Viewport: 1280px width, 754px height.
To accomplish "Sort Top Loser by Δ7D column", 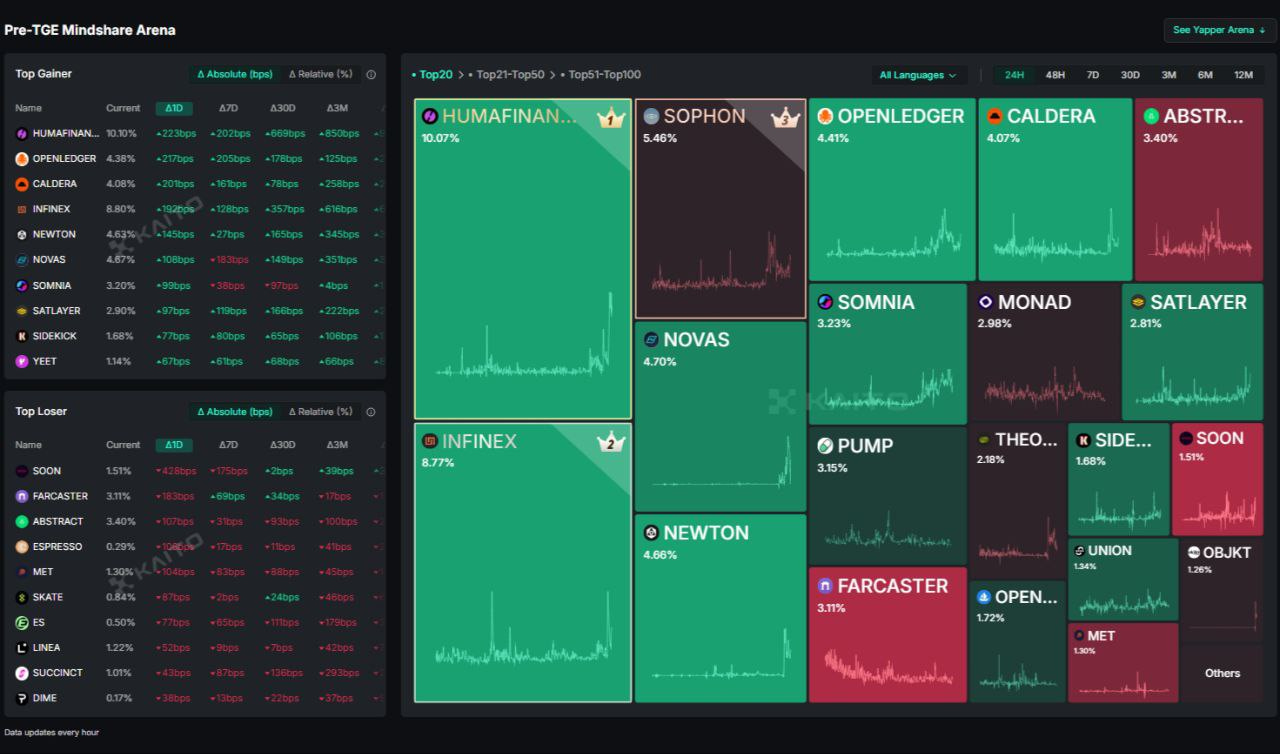I will (229, 445).
